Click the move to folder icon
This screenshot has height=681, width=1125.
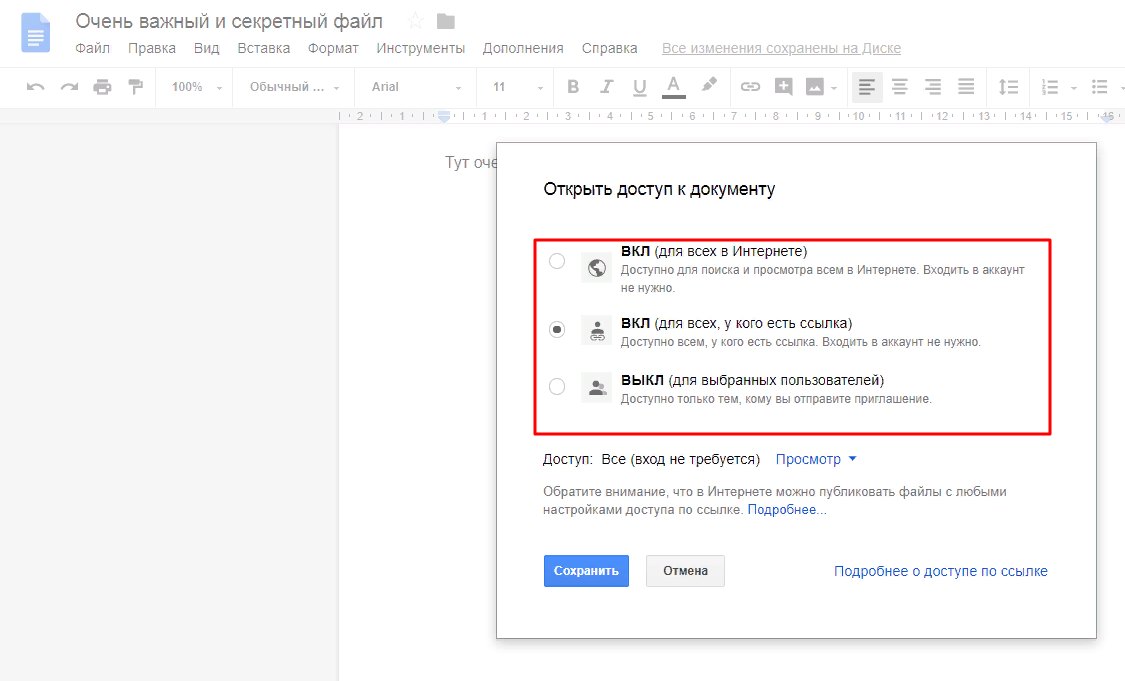pyautogui.click(x=446, y=22)
